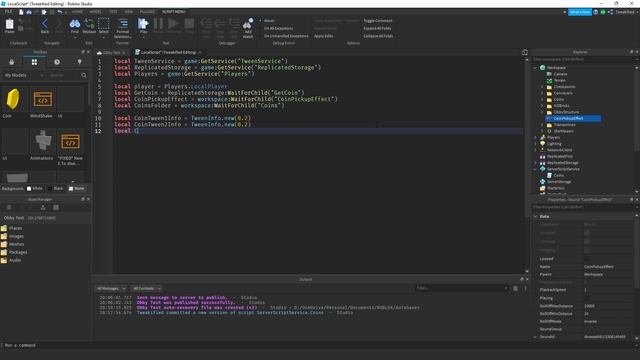This screenshot has height=360, width=640.
Task: Click the Explorer filter workspace field
Action: point(583,60)
